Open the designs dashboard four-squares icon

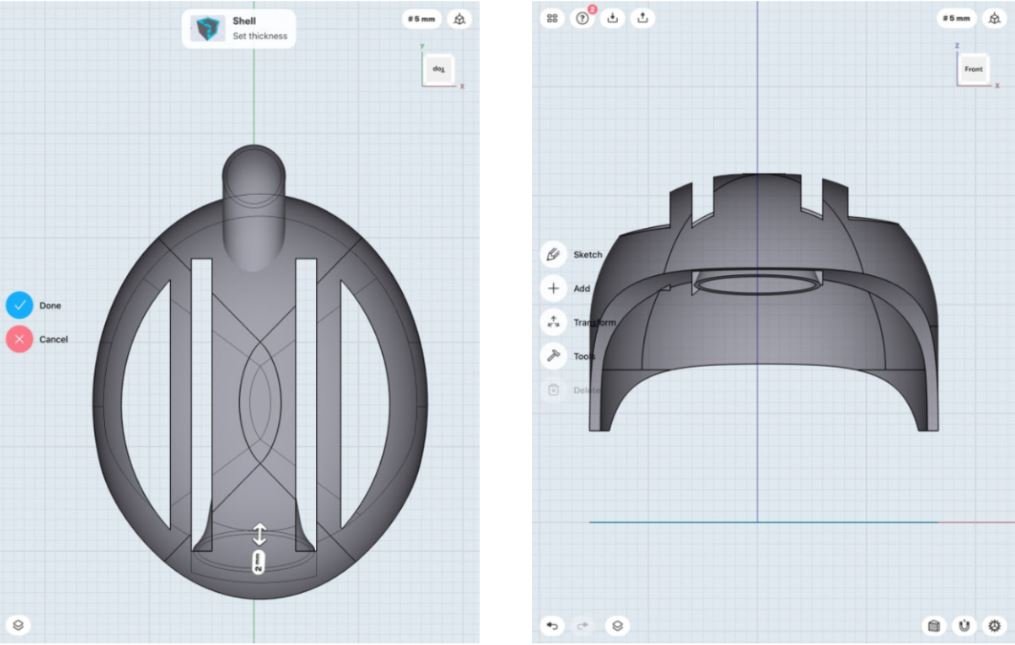point(553,18)
